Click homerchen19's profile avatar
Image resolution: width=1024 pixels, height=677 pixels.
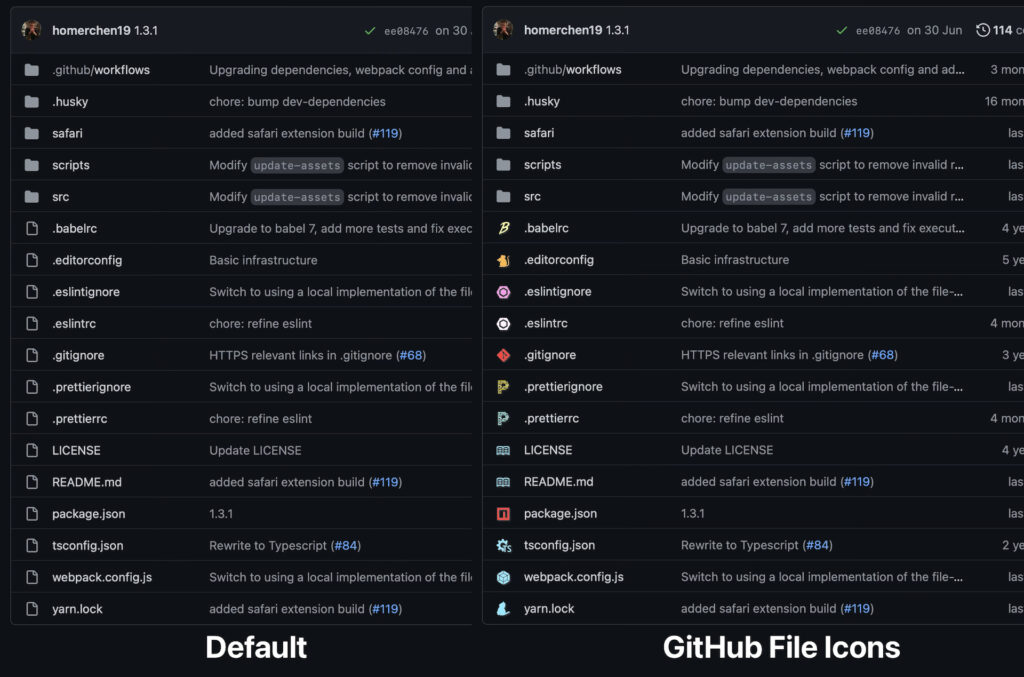501,29
